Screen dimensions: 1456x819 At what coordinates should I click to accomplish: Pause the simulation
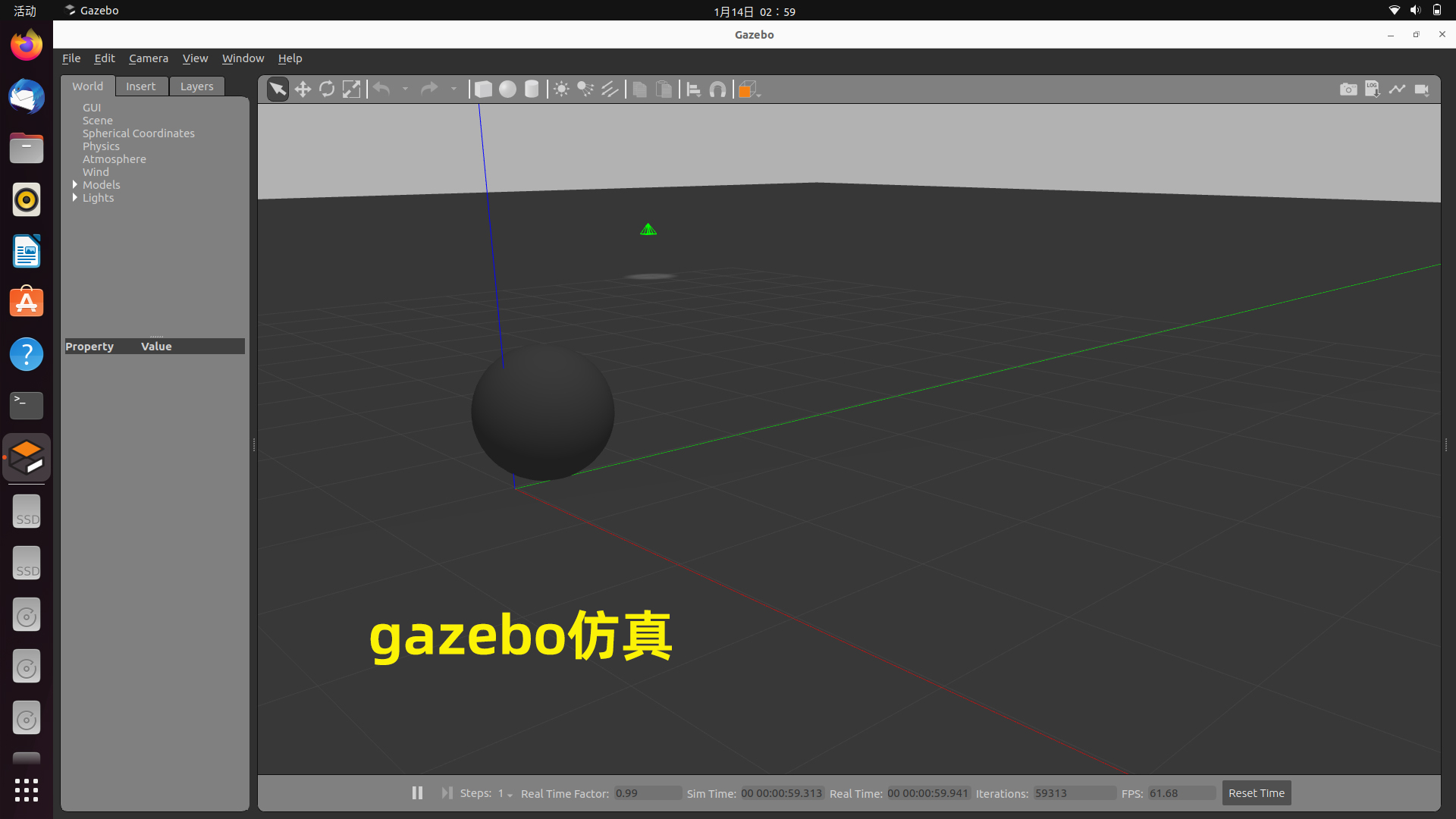coord(417,792)
